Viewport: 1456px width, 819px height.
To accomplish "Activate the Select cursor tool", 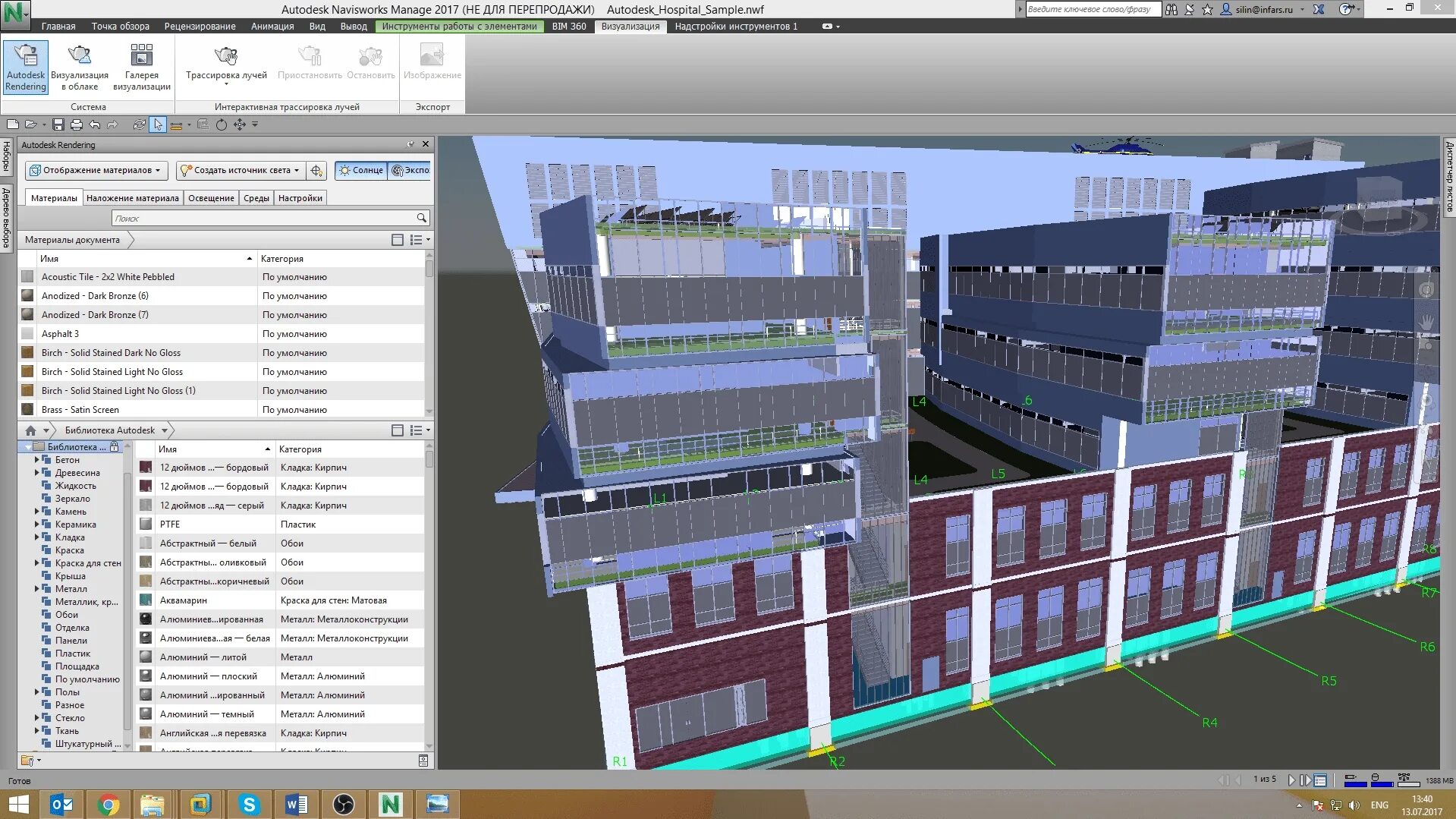I will [157, 124].
